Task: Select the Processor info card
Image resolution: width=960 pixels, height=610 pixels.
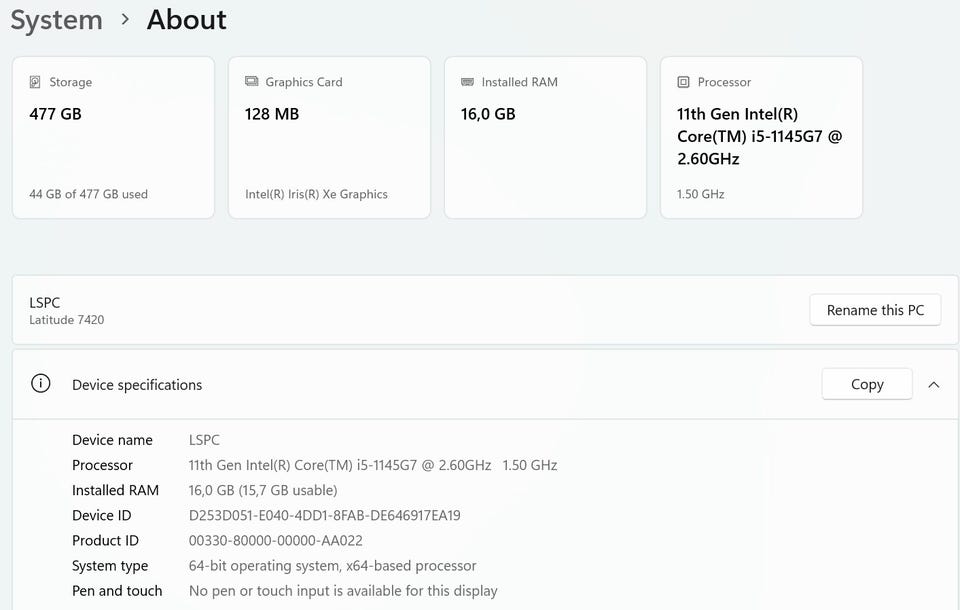Action: coord(761,137)
